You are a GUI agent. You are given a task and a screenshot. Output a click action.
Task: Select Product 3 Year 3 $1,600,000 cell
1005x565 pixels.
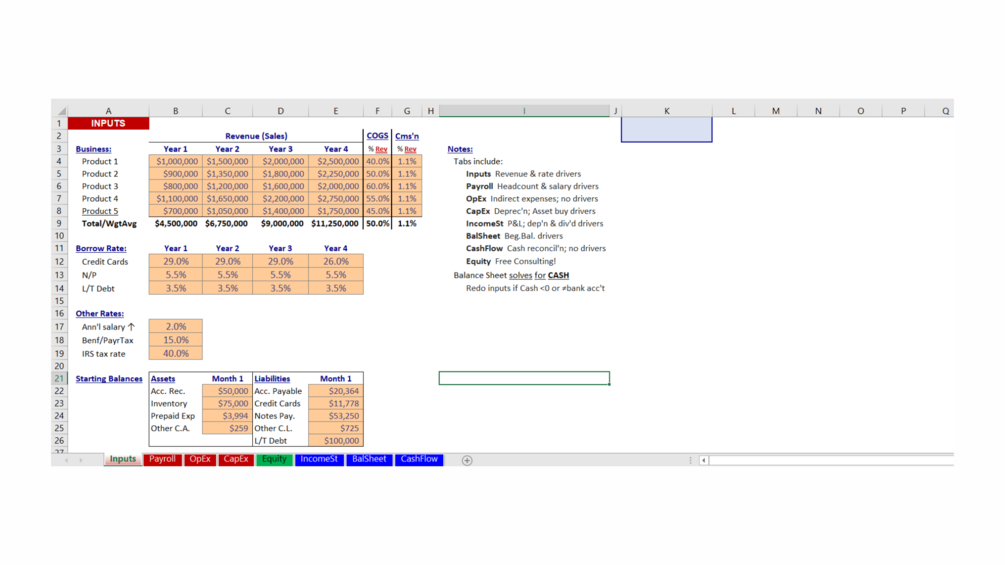281,186
